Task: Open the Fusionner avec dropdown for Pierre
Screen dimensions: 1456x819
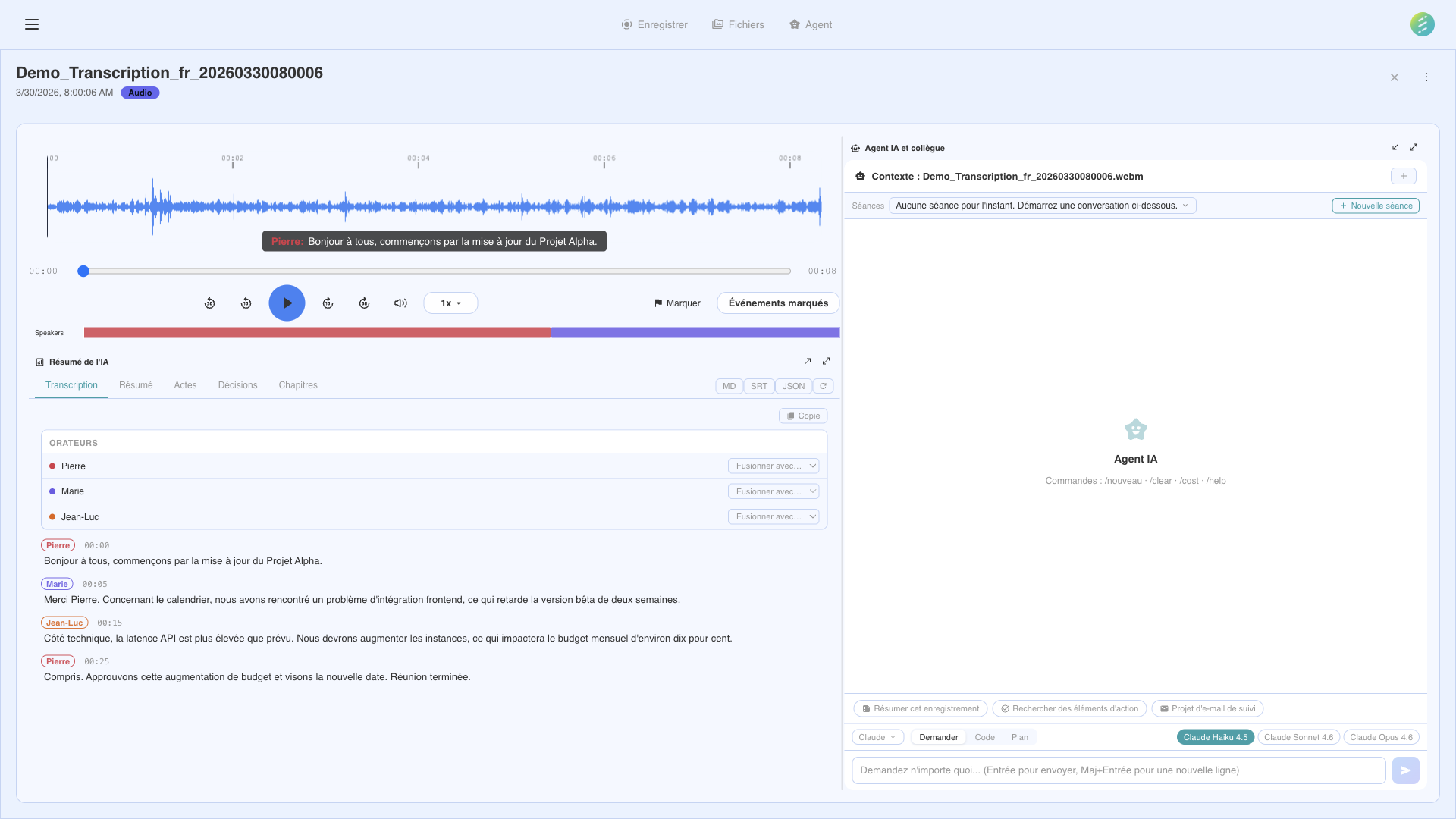Action: (x=773, y=466)
